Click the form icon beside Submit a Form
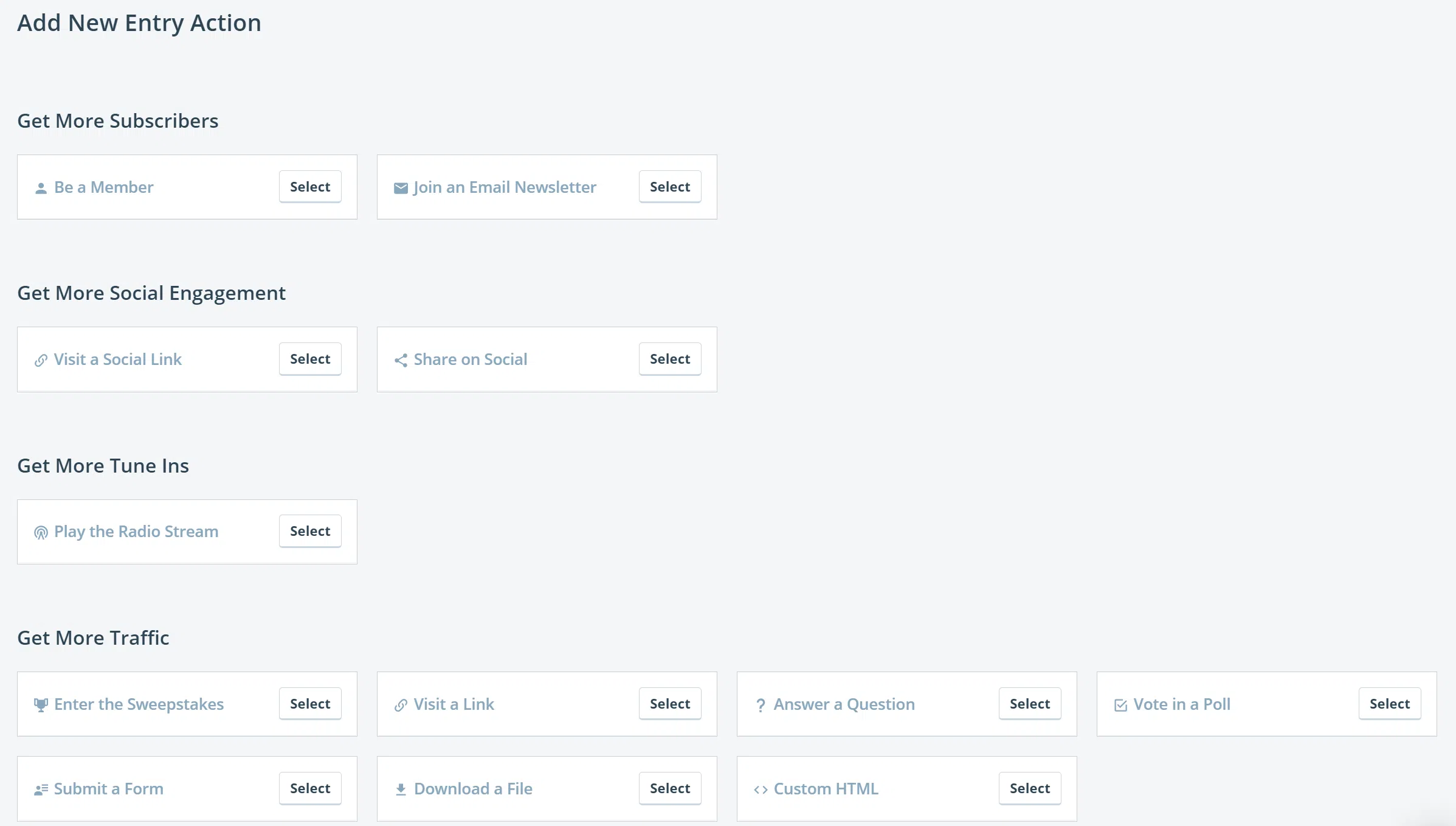Image resolution: width=1456 pixels, height=826 pixels. [x=41, y=790]
